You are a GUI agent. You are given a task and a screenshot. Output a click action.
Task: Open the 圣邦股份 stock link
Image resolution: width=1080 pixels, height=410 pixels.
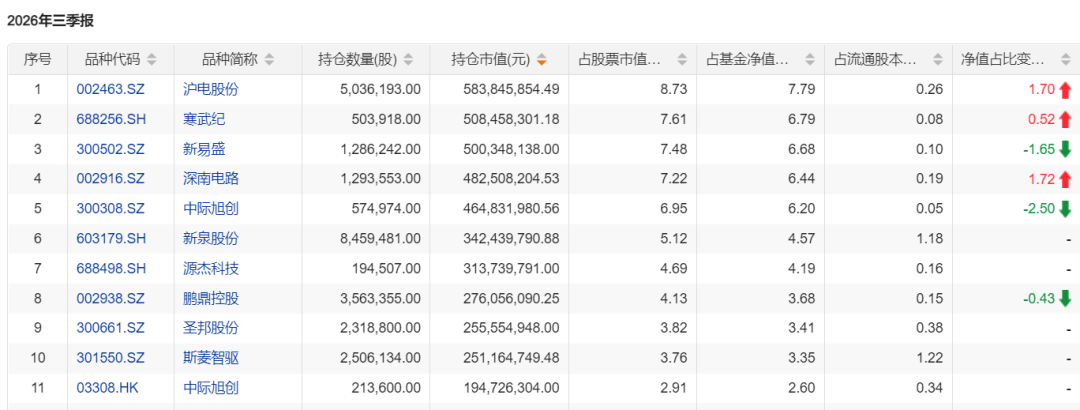point(211,329)
